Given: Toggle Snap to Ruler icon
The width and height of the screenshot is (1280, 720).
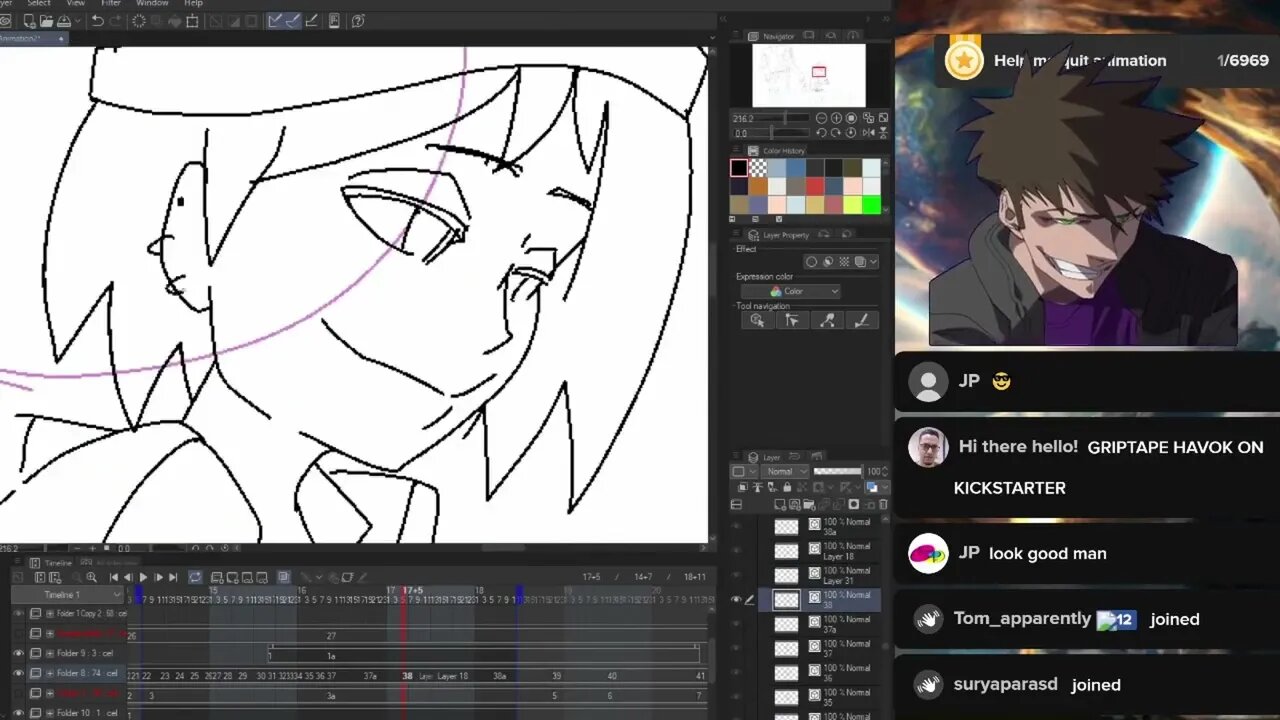Looking at the screenshot, I should (x=275, y=21).
